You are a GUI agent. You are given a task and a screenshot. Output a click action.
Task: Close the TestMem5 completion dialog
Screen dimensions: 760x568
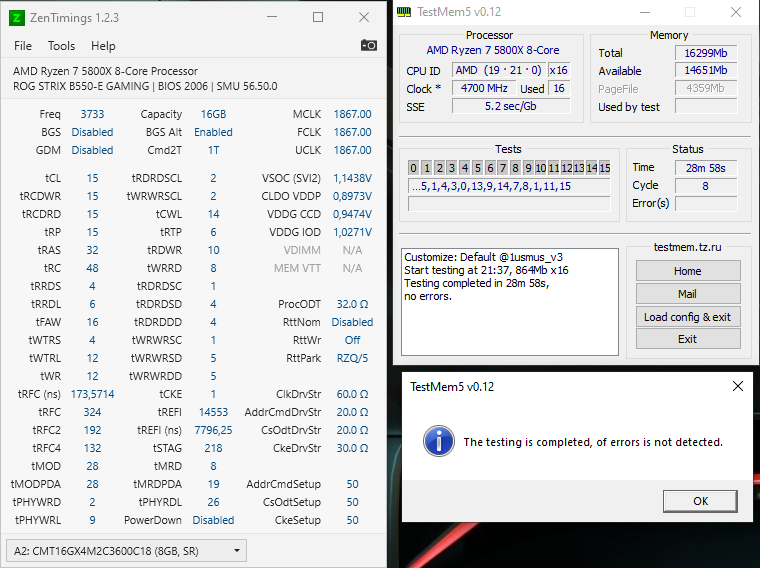click(738, 386)
